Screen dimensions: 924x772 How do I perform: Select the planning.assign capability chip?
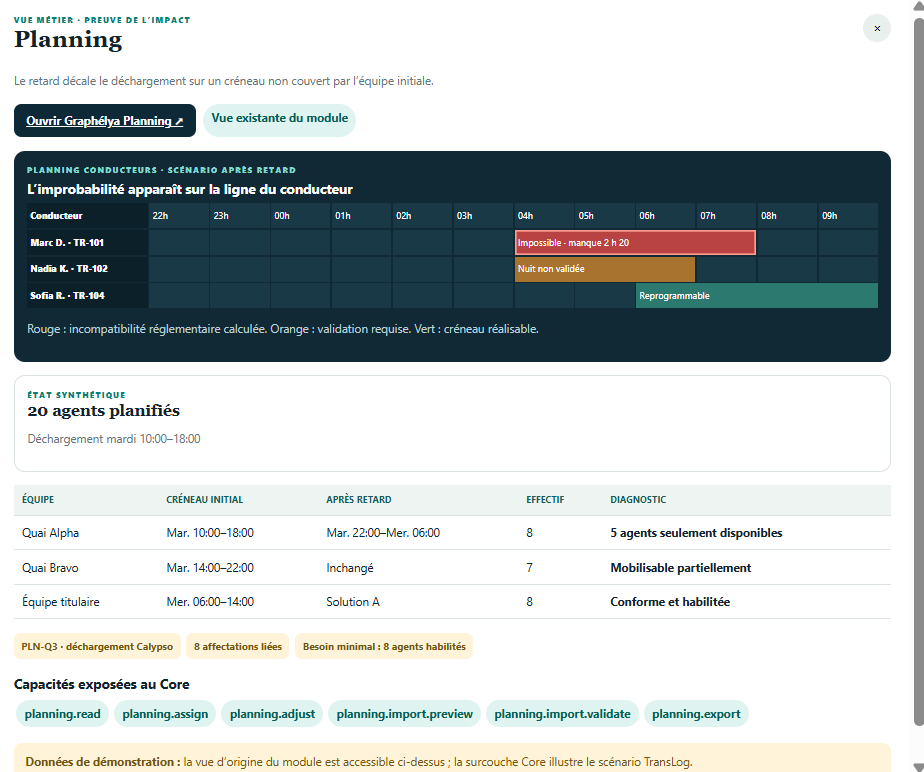click(165, 714)
